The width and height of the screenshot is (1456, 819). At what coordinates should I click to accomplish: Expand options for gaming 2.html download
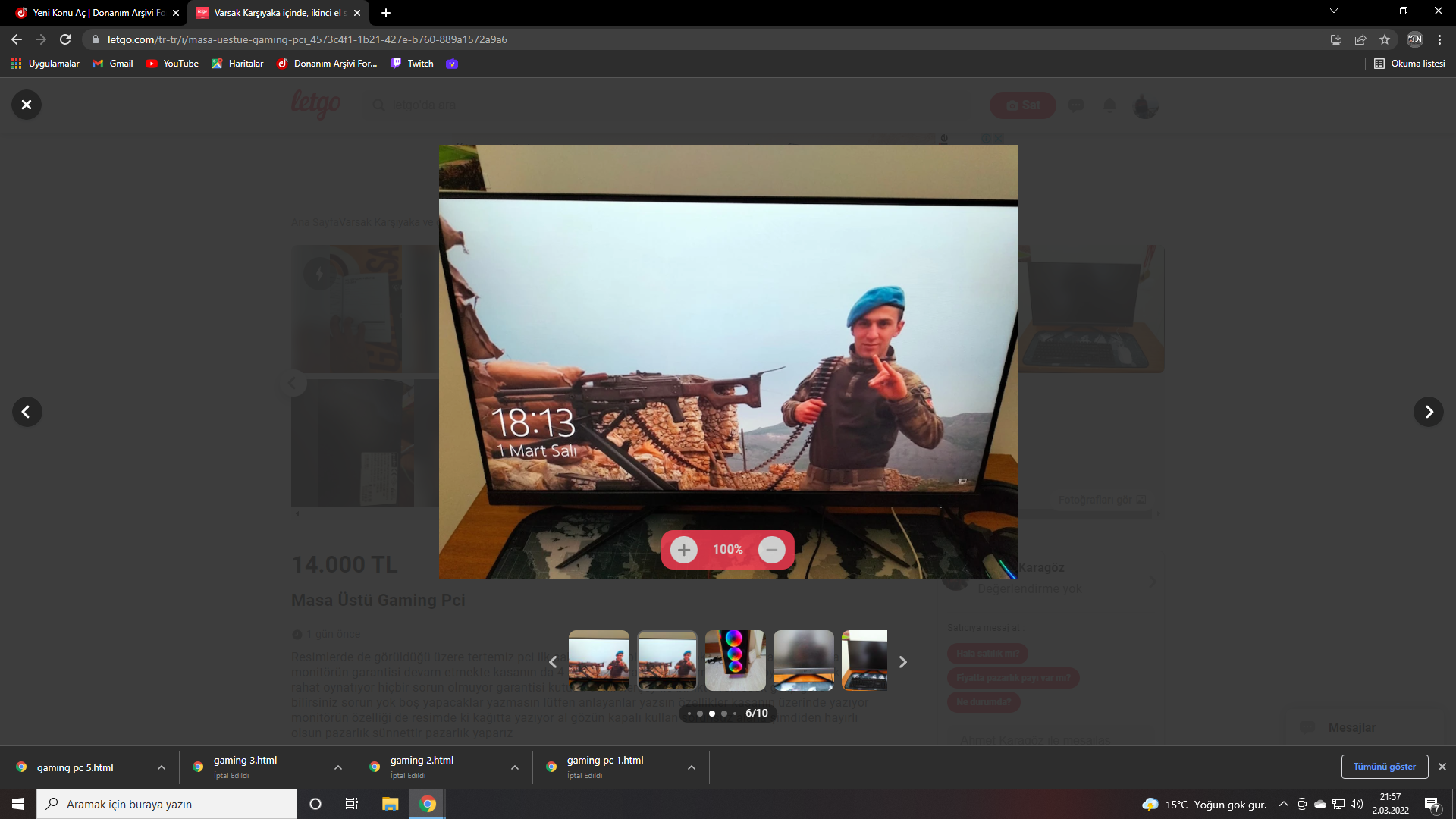pos(515,767)
